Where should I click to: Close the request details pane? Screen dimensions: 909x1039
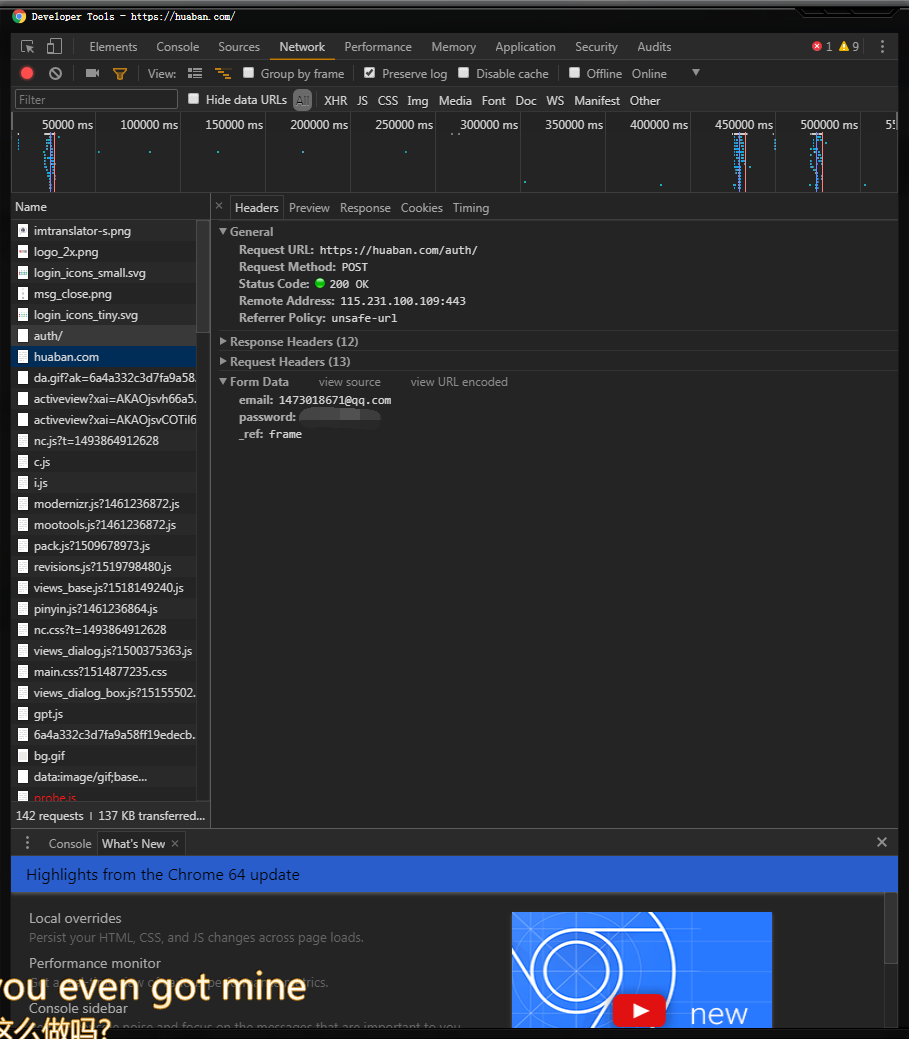[x=219, y=206]
